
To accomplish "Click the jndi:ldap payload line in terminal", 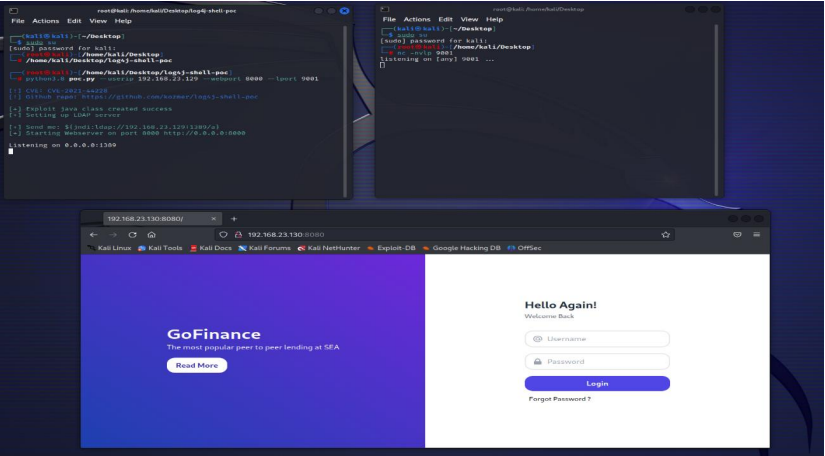I will 114,127.
